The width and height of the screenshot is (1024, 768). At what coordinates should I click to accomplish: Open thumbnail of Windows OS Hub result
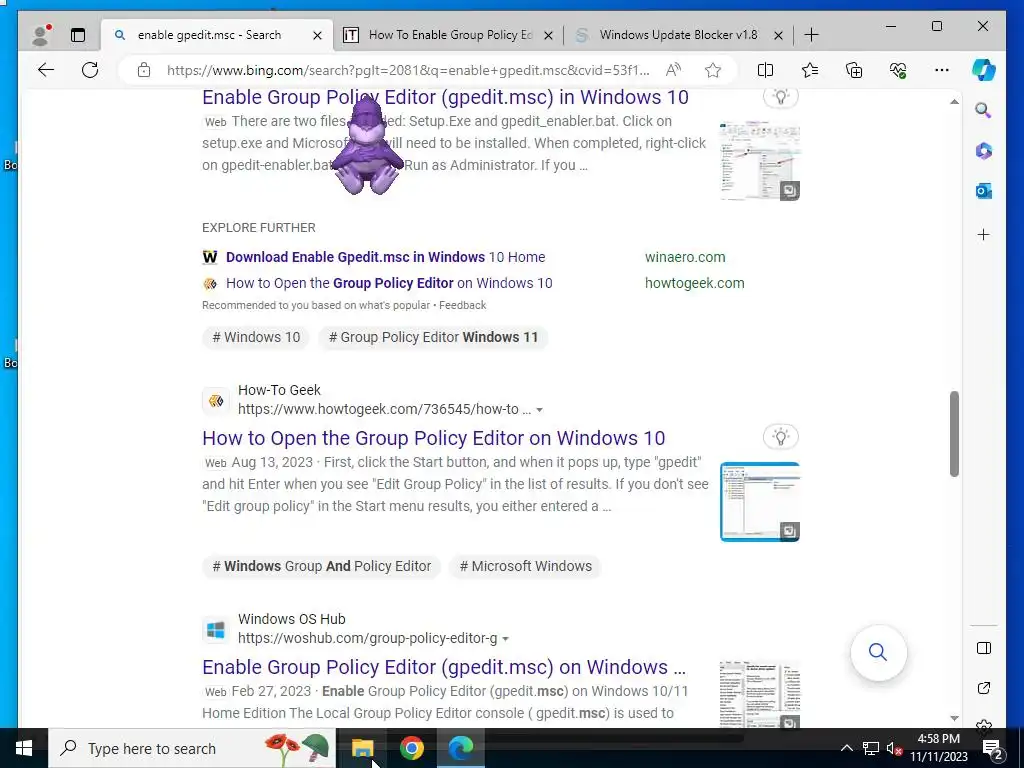[760, 695]
